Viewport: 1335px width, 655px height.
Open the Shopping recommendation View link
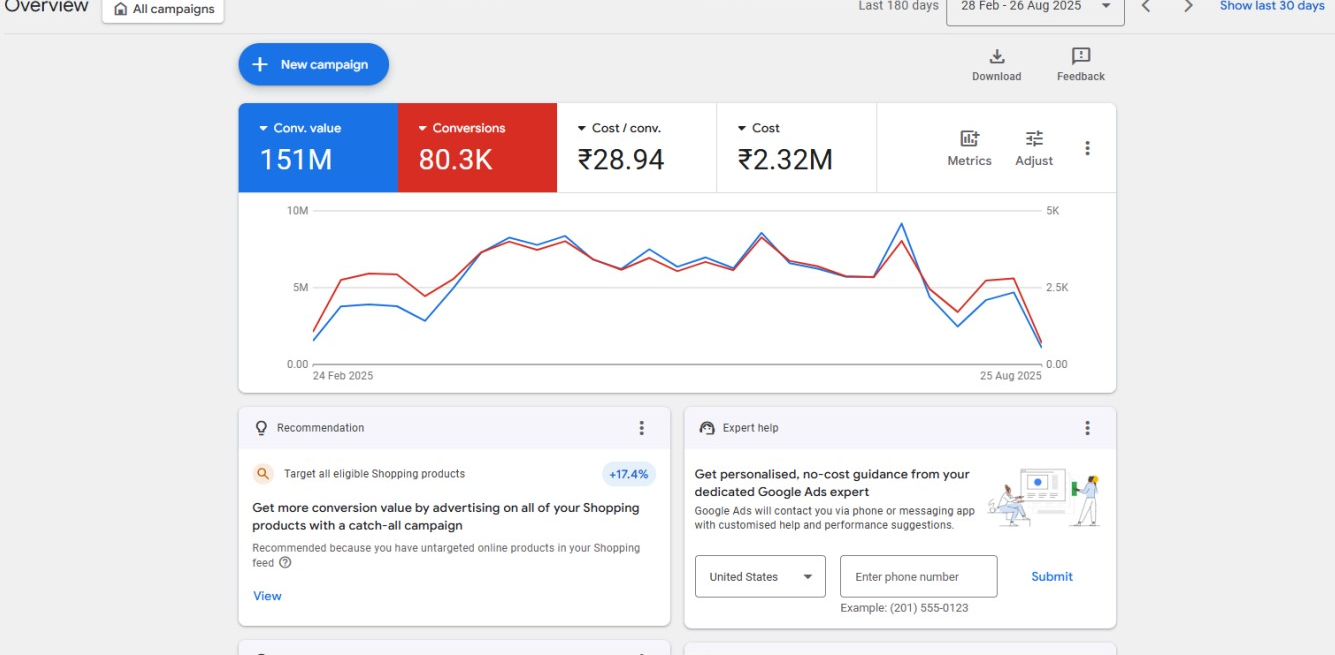[267, 595]
